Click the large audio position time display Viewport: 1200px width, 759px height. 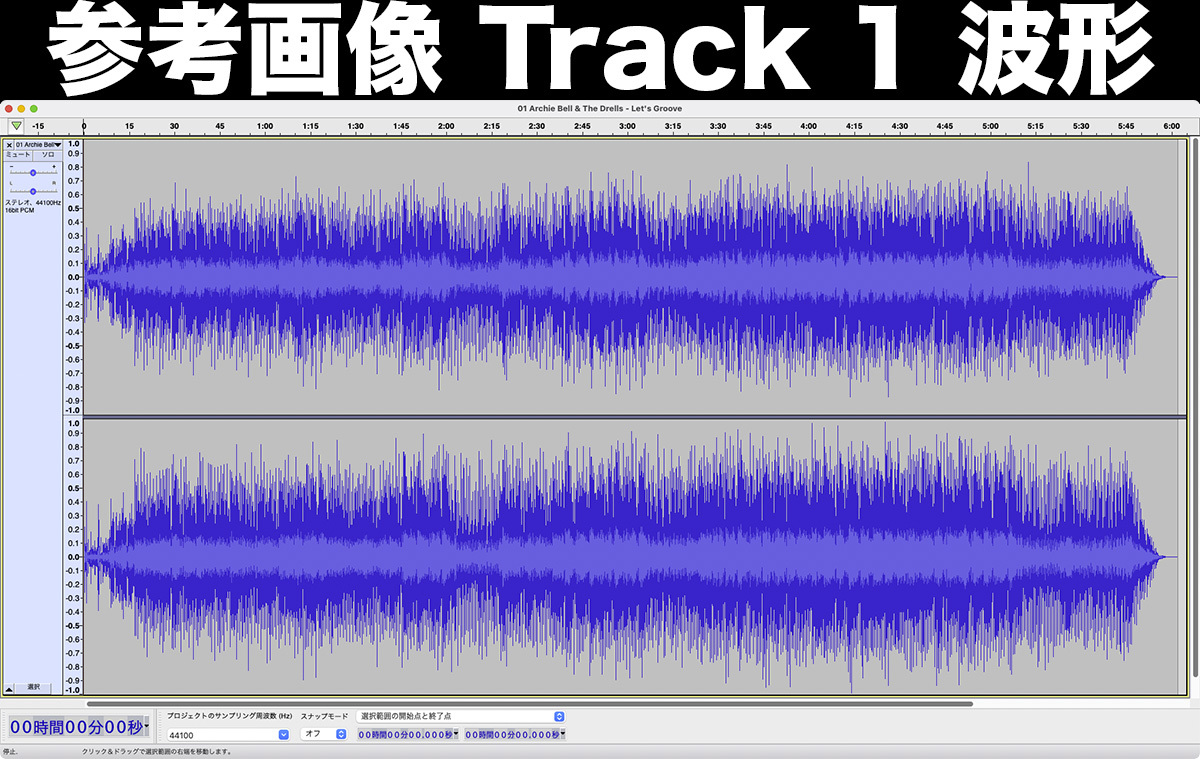[x=76, y=726]
